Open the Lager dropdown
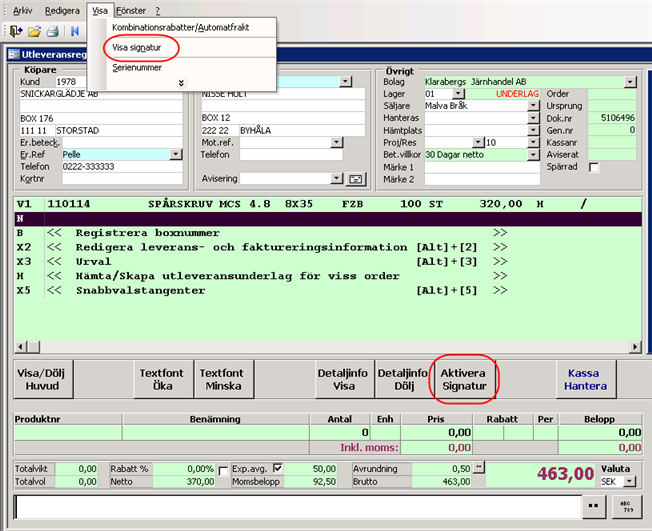The width and height of the screenshot is (652, 531). 458,94
